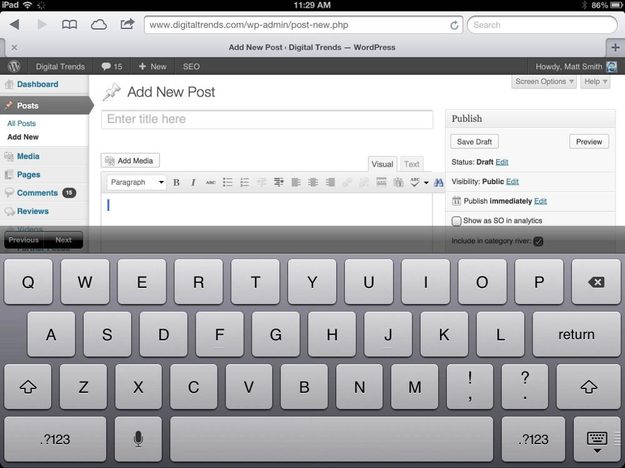625x468 pixels.
Task: Click the unlink icon
Action: 364,183
